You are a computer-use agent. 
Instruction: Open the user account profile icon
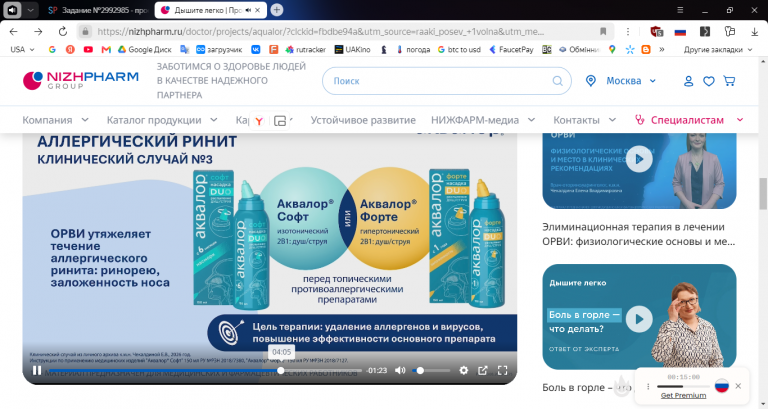point(688,81)
